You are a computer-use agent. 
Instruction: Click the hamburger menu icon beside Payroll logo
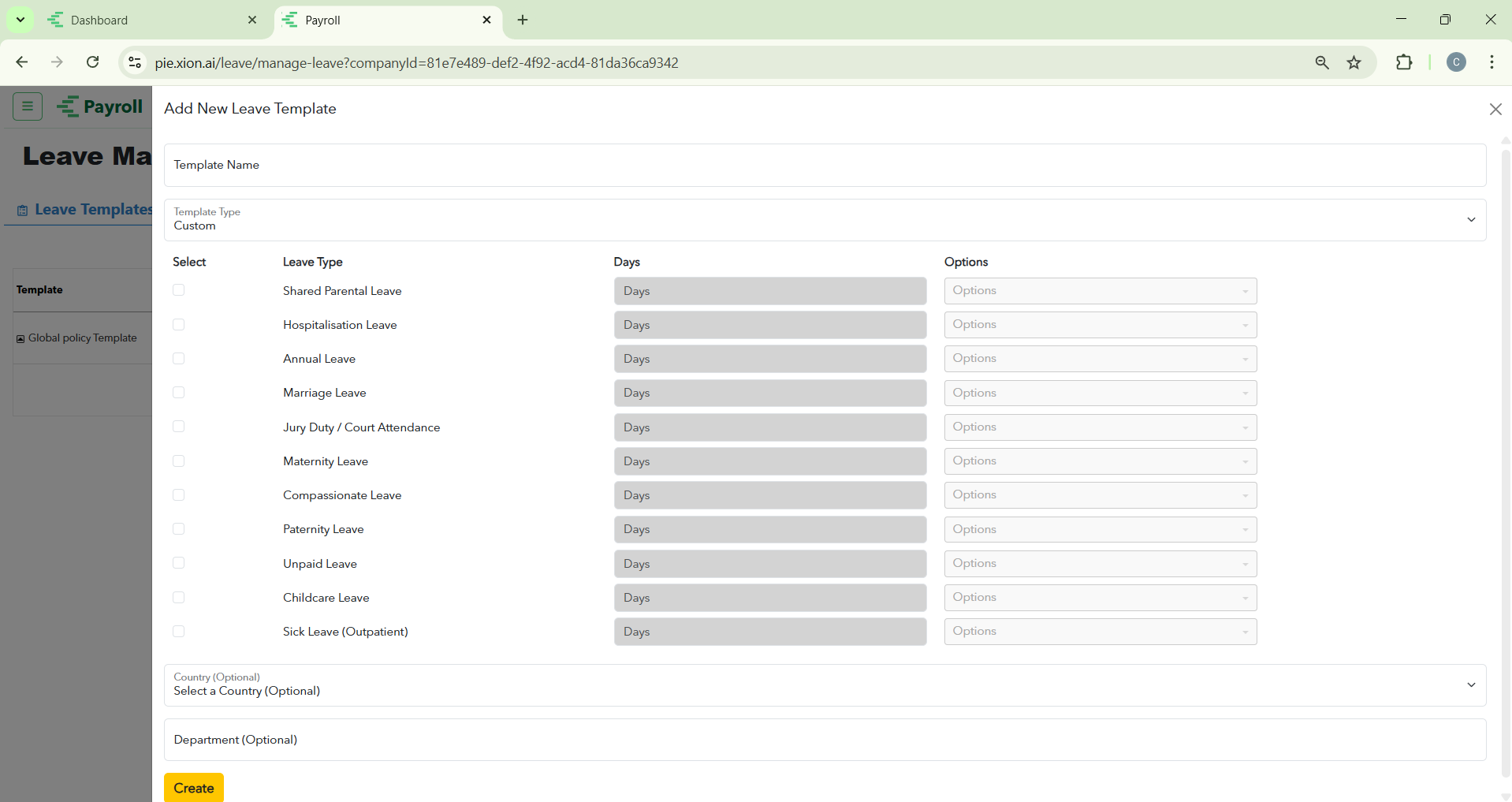coord(28,106)
